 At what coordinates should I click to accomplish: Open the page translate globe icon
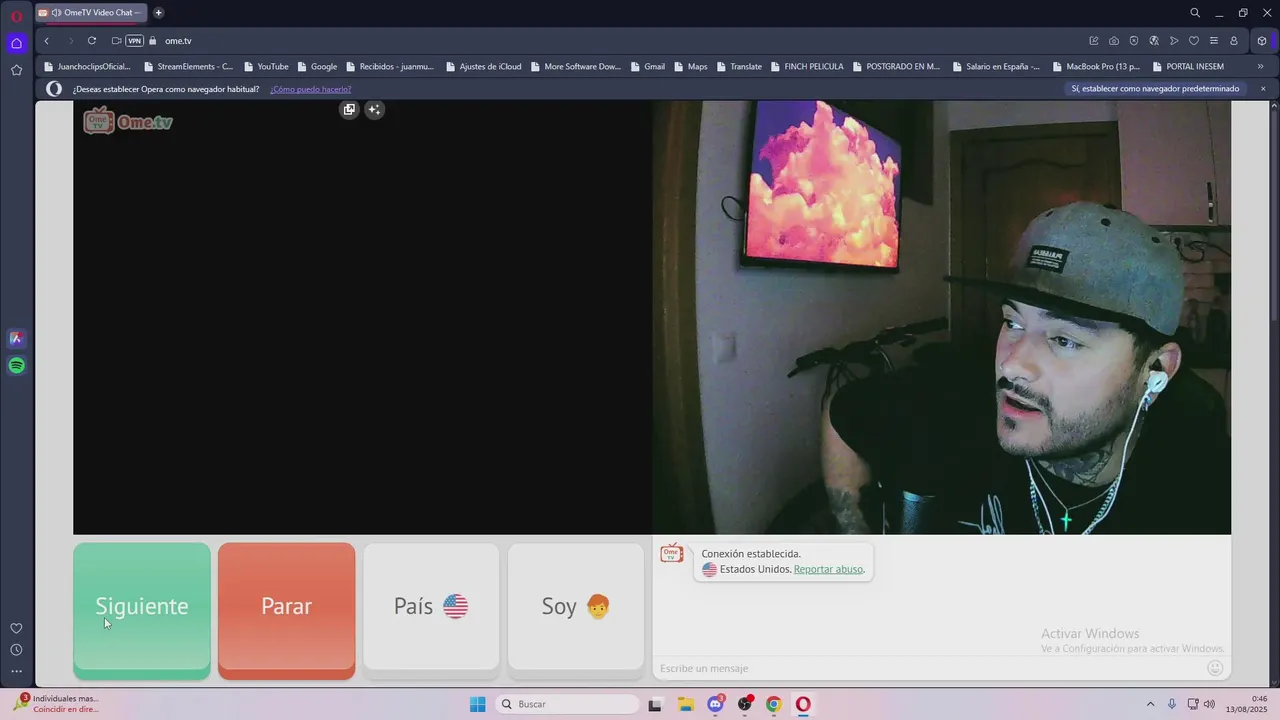pyautogui.click(x=1154, y=41)
